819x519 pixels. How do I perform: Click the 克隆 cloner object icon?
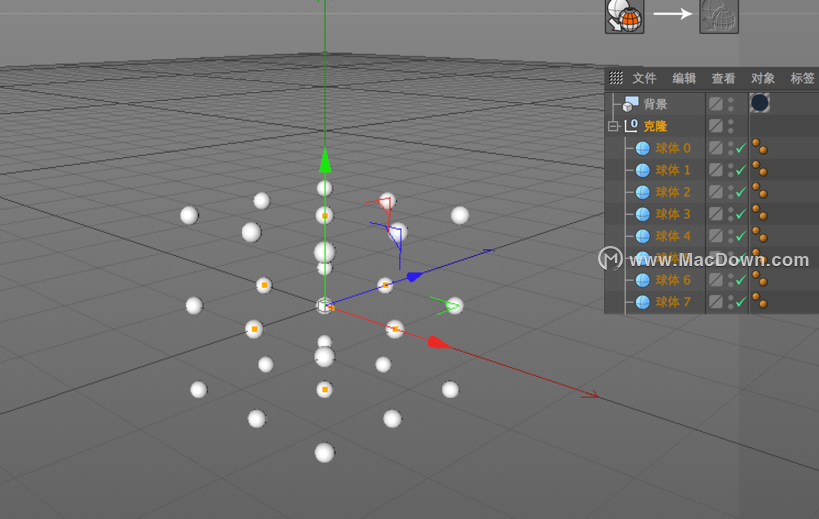[631, 126]
